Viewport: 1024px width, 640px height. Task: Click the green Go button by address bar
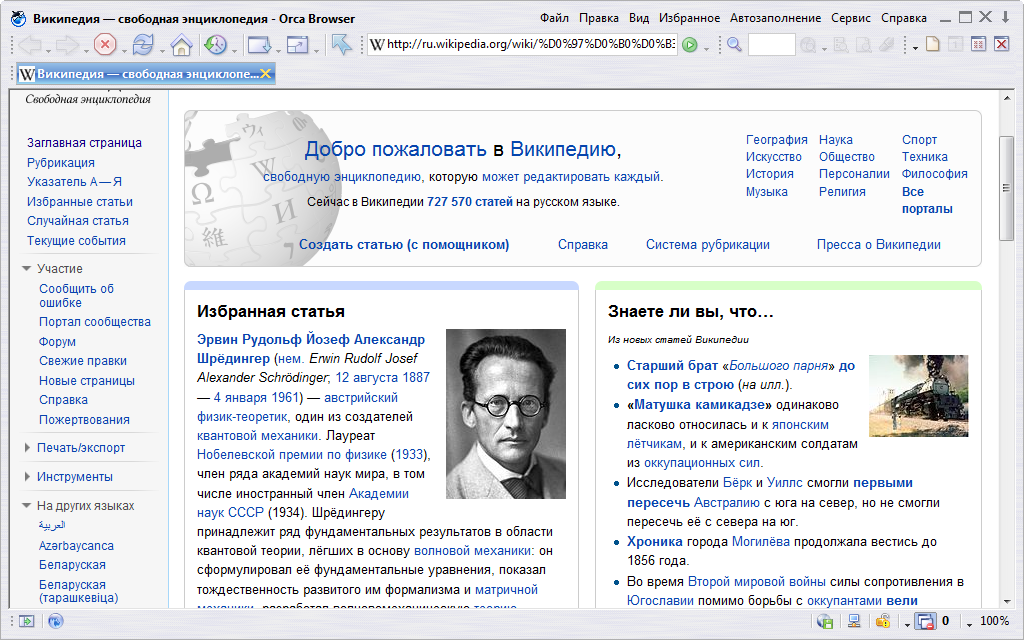click(x=689, y=44)
